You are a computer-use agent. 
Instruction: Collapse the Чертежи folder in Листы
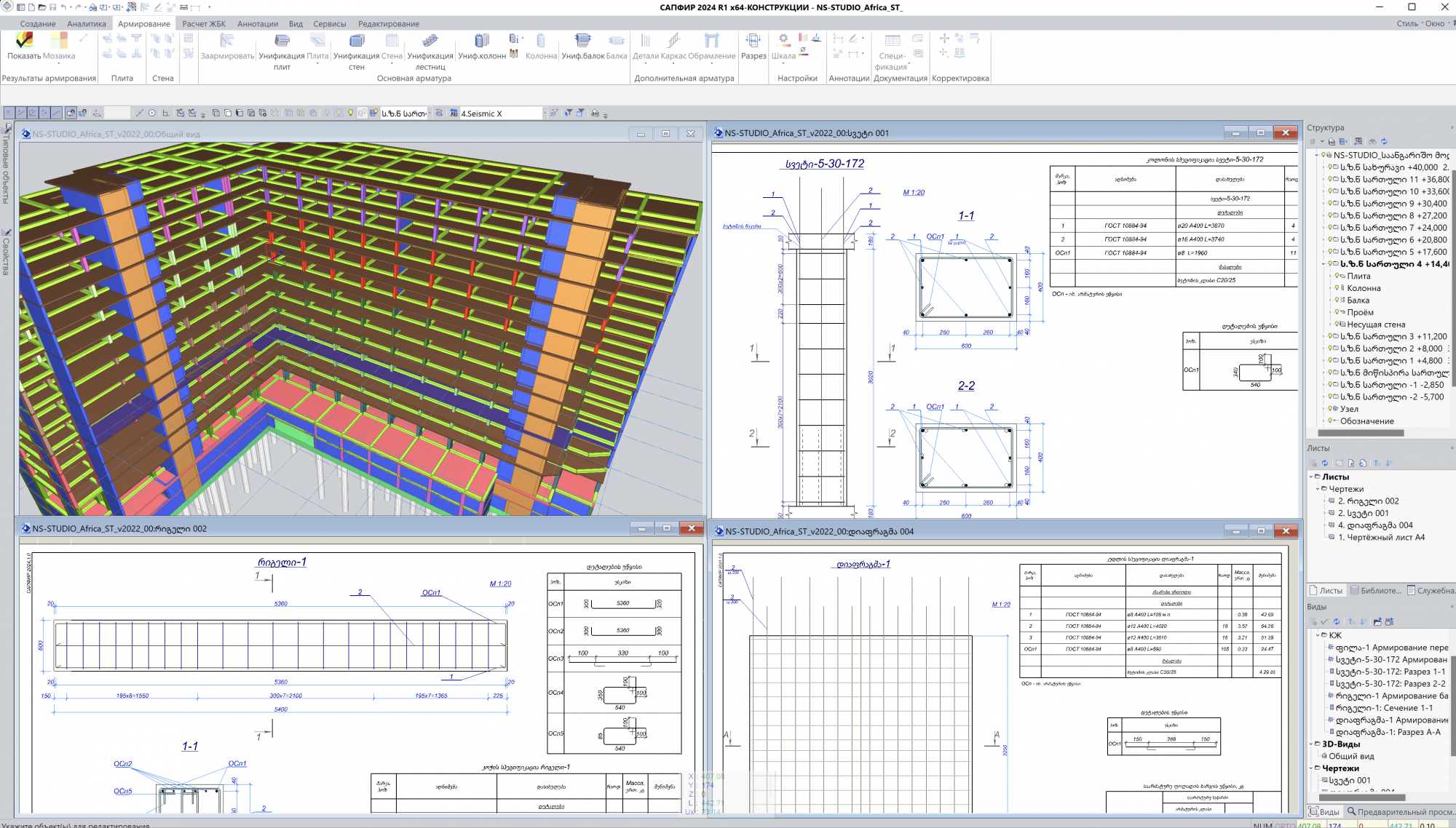coord(1318,489)
